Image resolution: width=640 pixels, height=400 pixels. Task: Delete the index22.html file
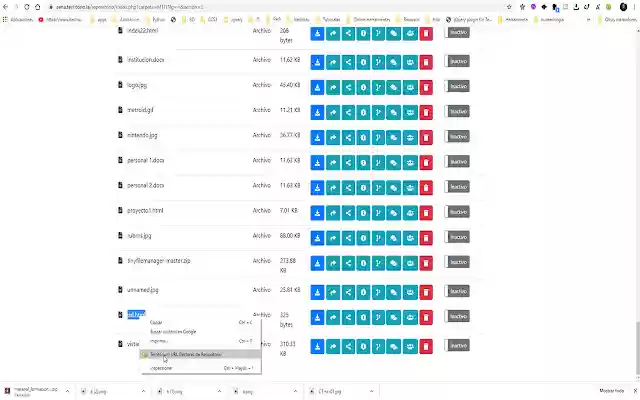(x=426, y=33)
